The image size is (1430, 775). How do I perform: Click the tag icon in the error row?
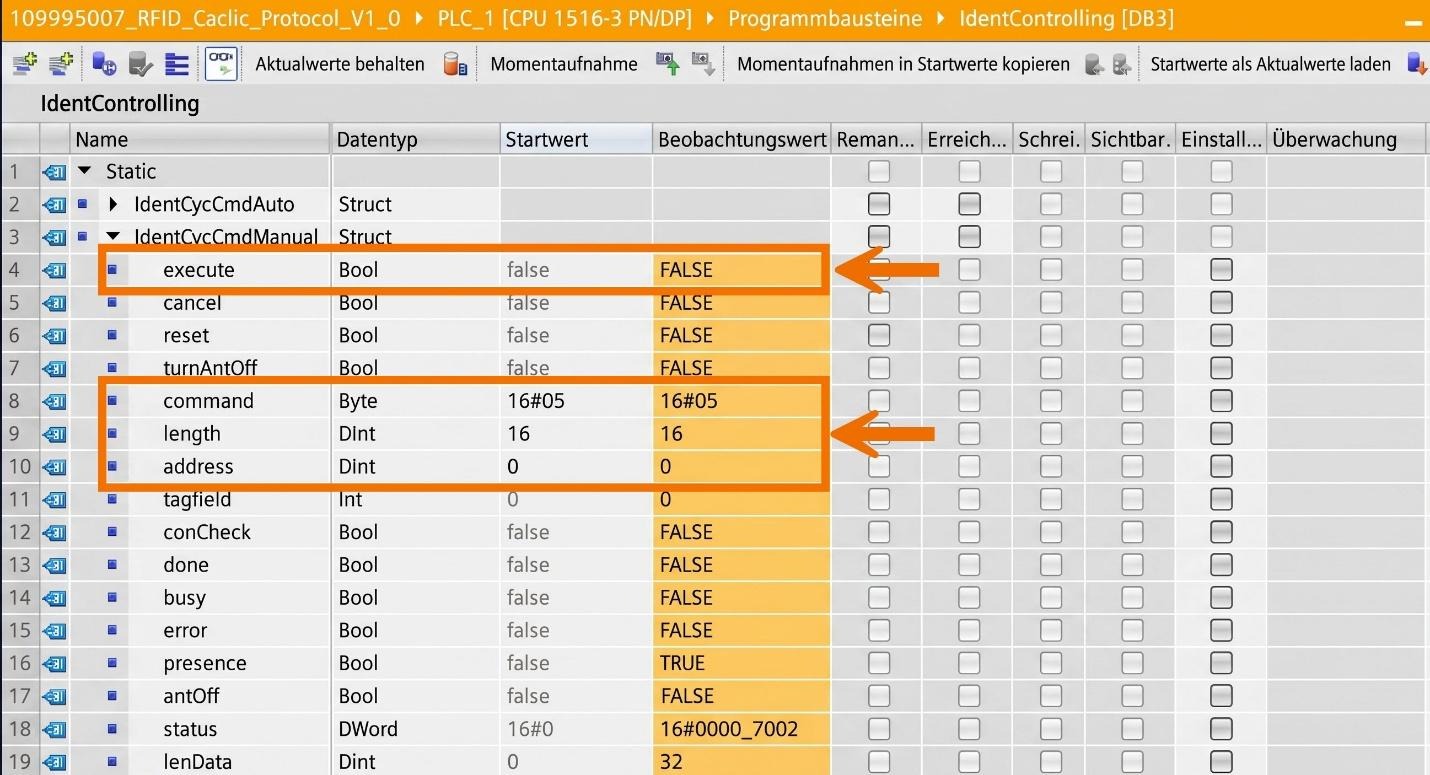54,631
